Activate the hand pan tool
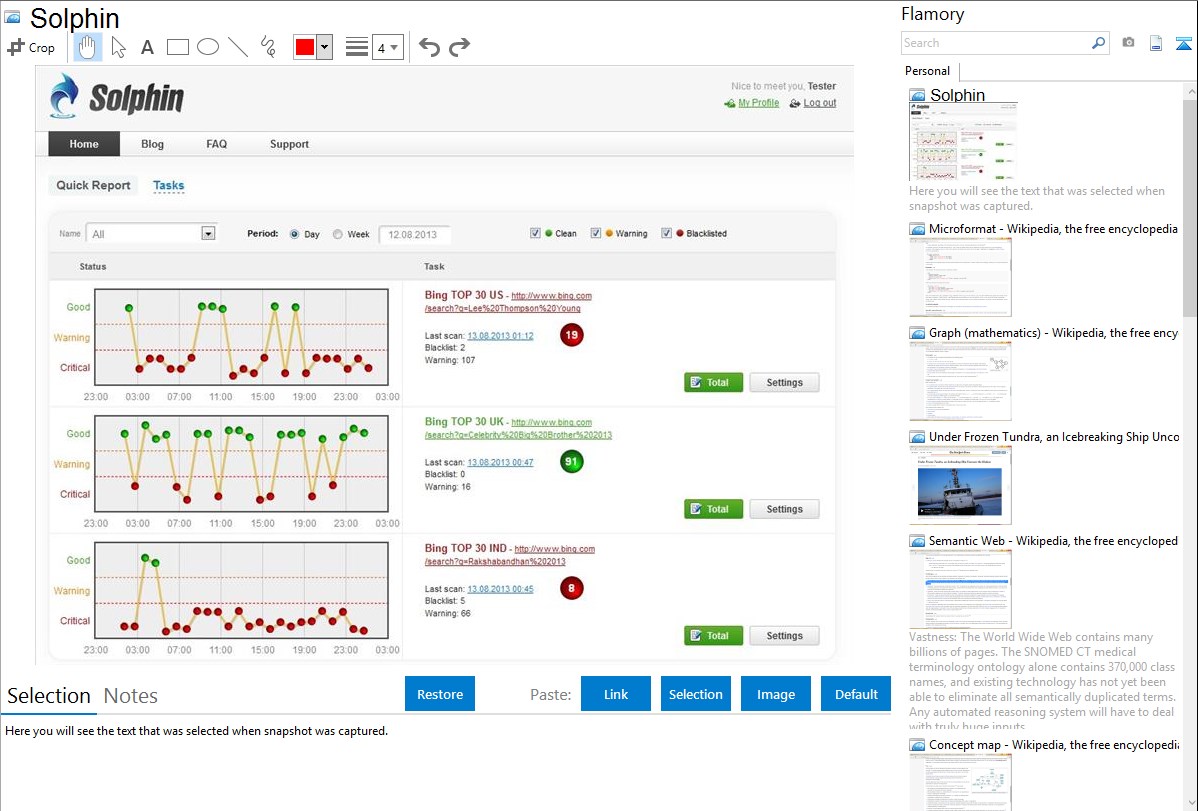The image size is (1198, 811). [87, 47]
